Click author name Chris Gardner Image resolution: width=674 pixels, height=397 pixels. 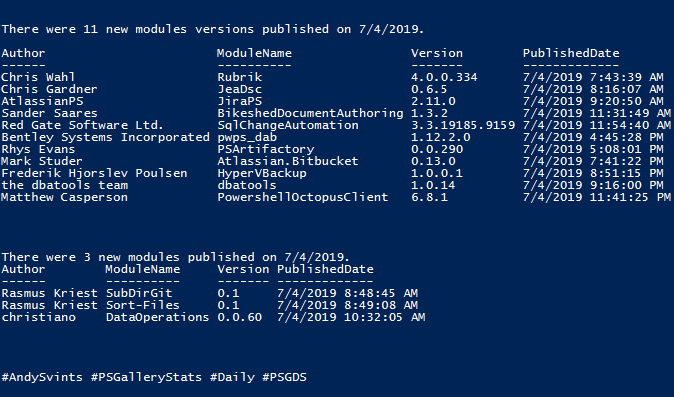pos(49,89)
